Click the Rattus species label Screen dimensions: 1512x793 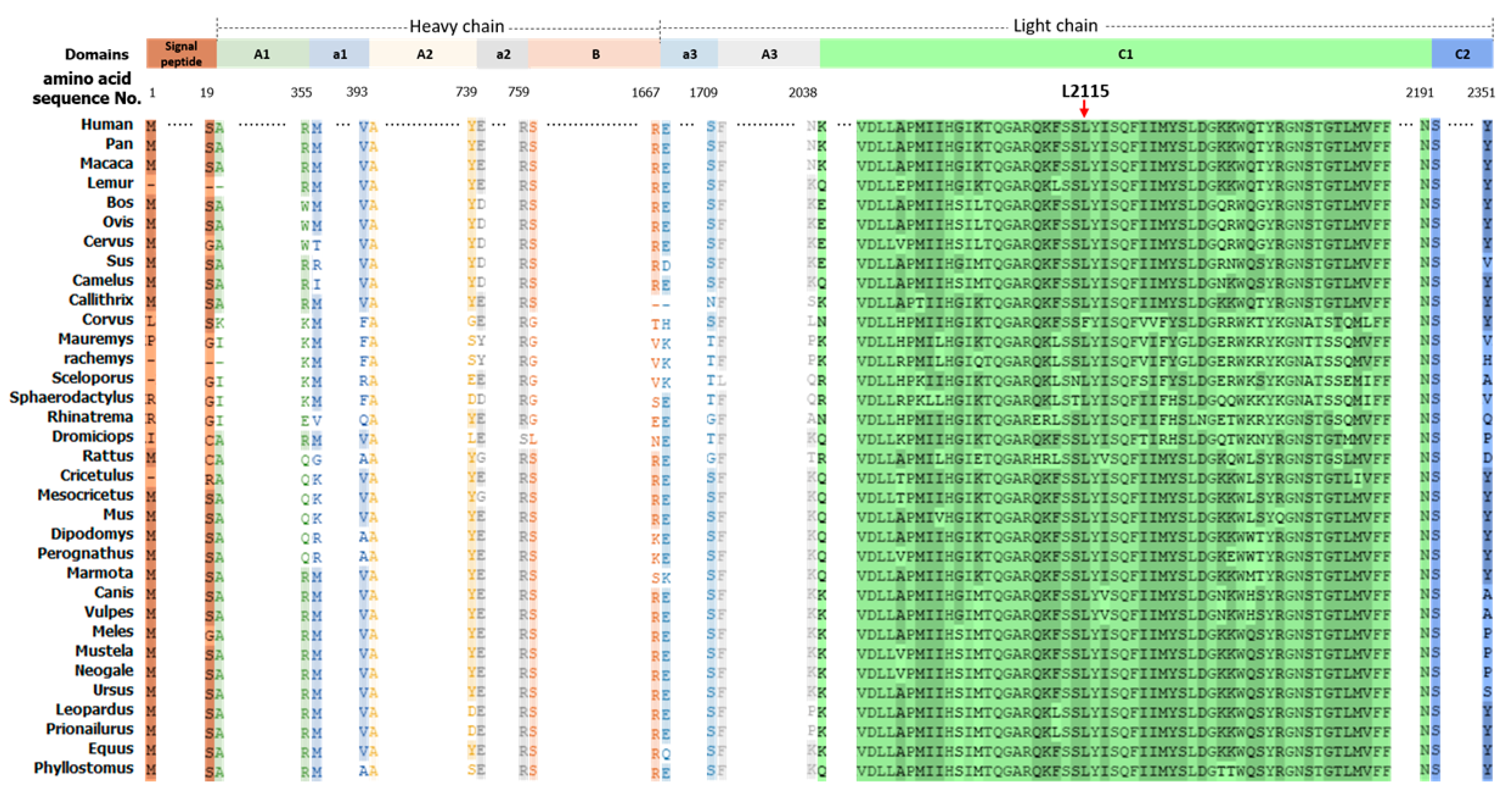[x=108, y=456]
